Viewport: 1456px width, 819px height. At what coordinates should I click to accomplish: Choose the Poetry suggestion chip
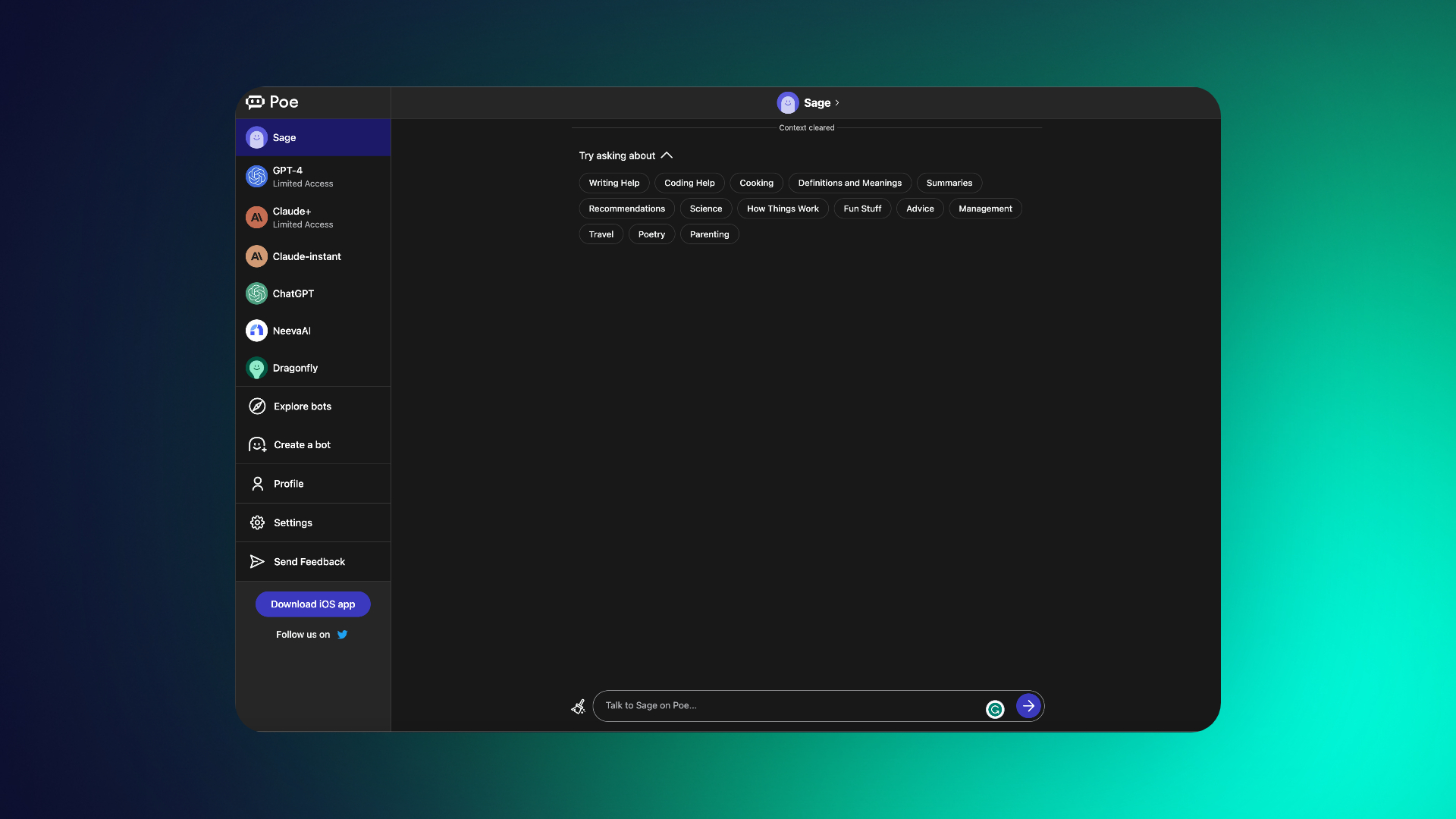651,234
